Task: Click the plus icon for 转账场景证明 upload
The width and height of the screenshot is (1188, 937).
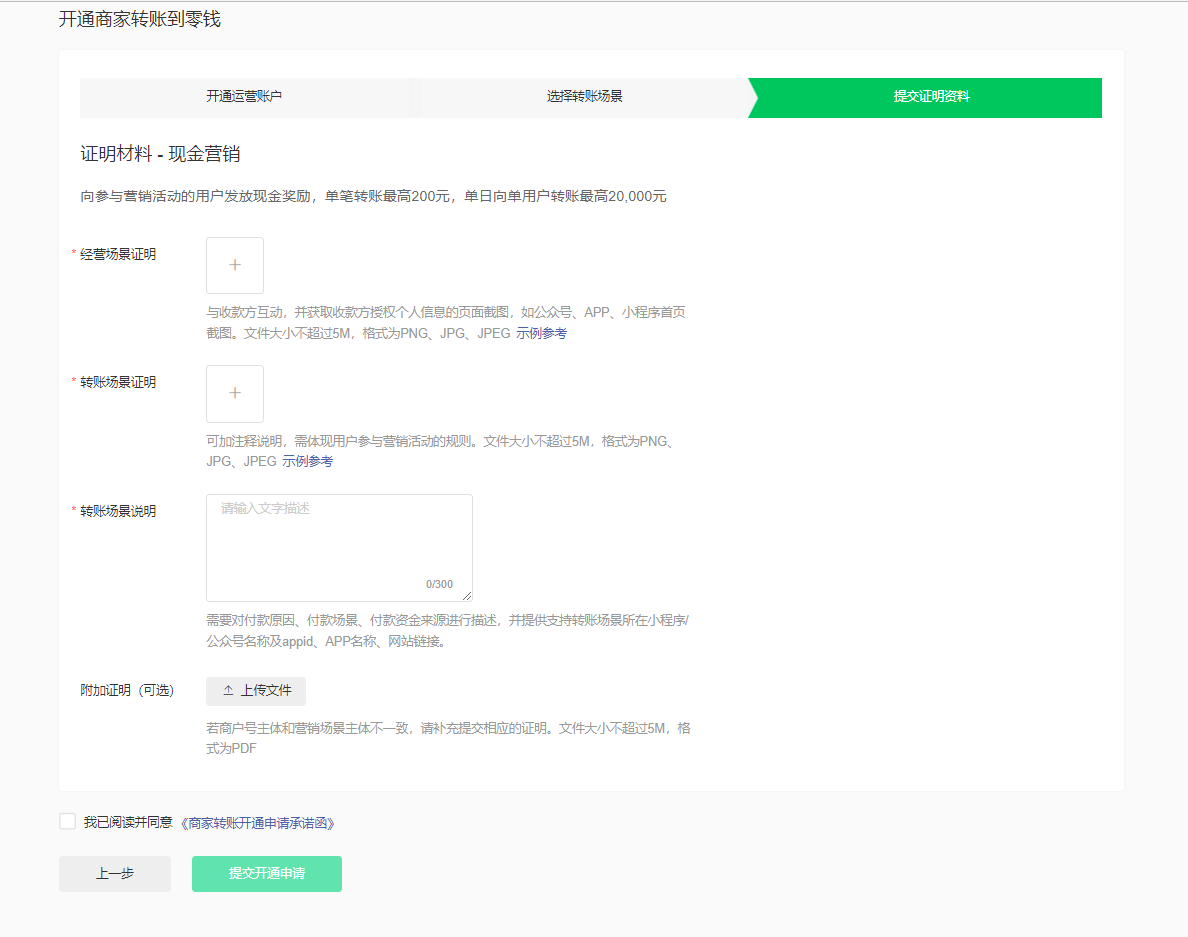Action: click(x=235, y=393)
